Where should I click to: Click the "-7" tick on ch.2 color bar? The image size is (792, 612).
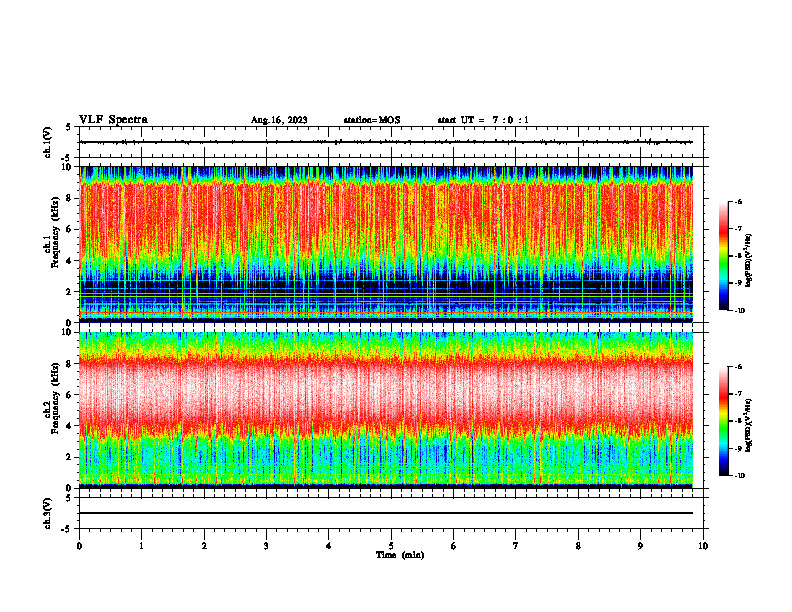[738, 394]
